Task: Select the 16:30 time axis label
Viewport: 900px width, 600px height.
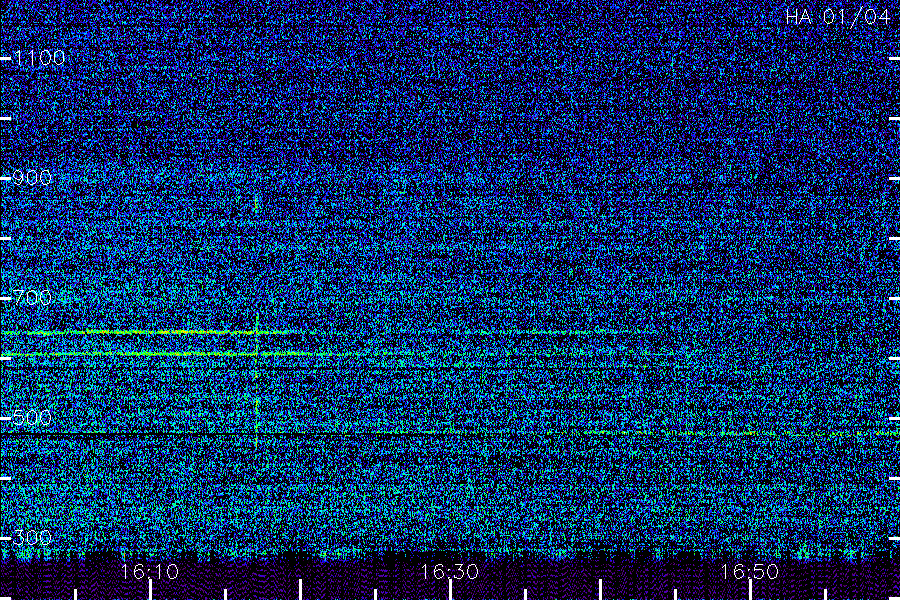Action: point(449,572)
